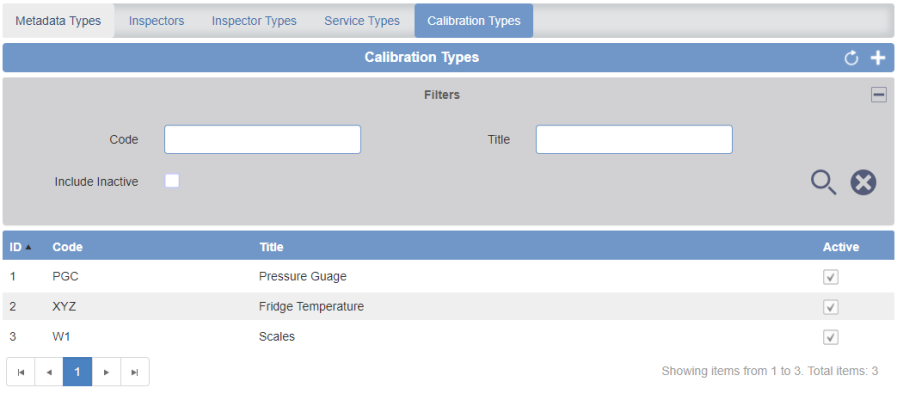Screen dimensions: 897x400
Task: Select the Calibration Types tab
Action: pyautogui.click(x=474, y=21)
